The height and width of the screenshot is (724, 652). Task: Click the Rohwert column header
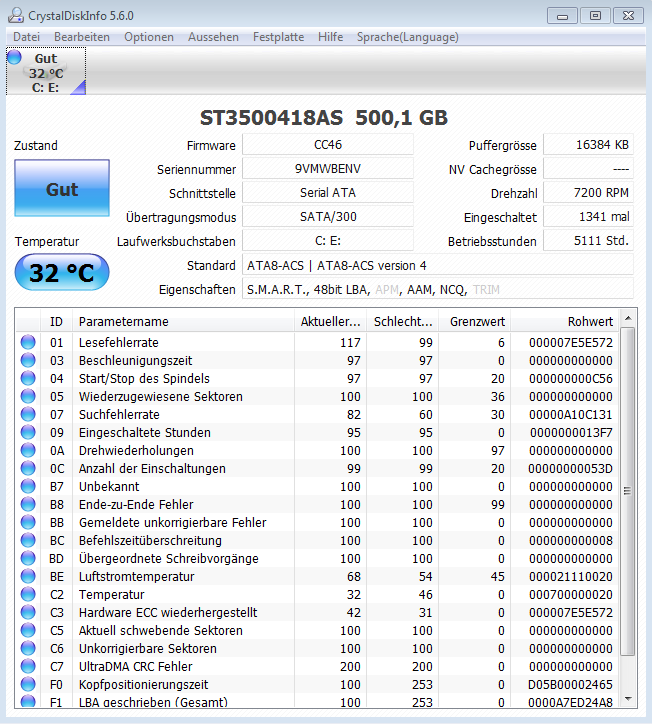(564, 322)
